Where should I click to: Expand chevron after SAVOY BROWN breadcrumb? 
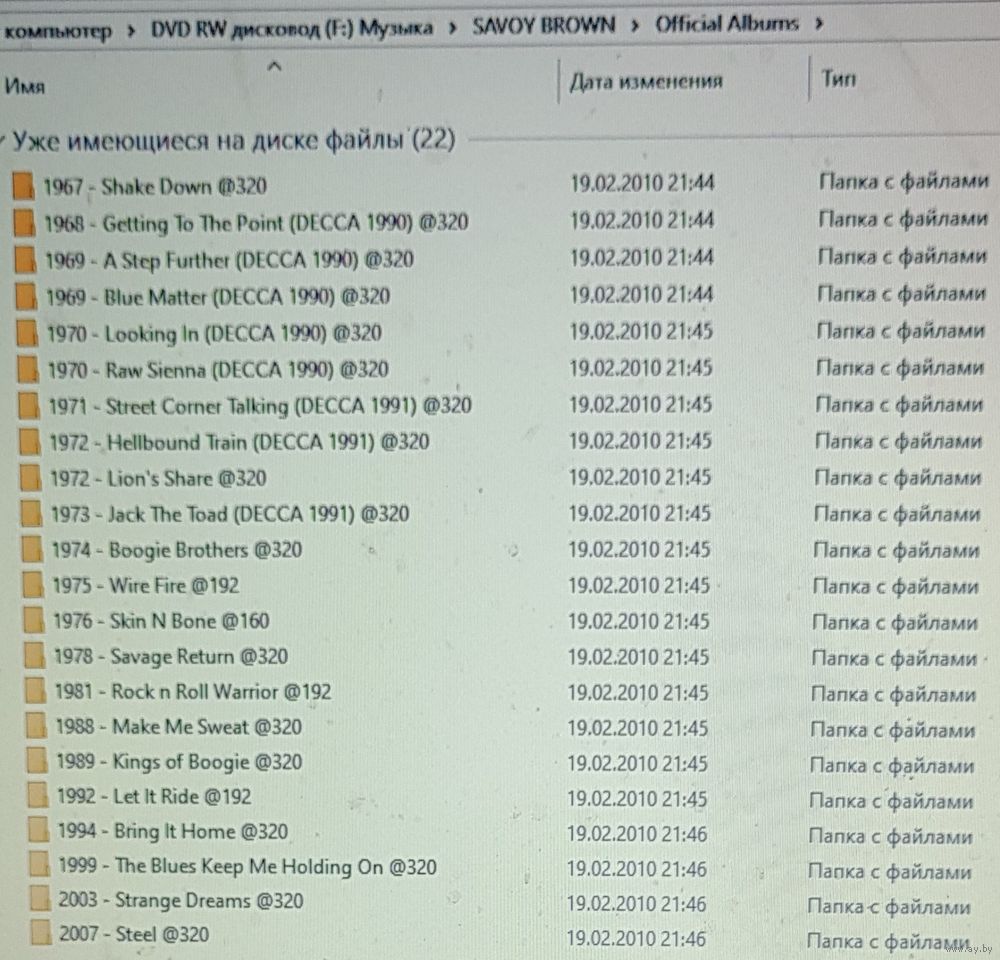(635, 26)
